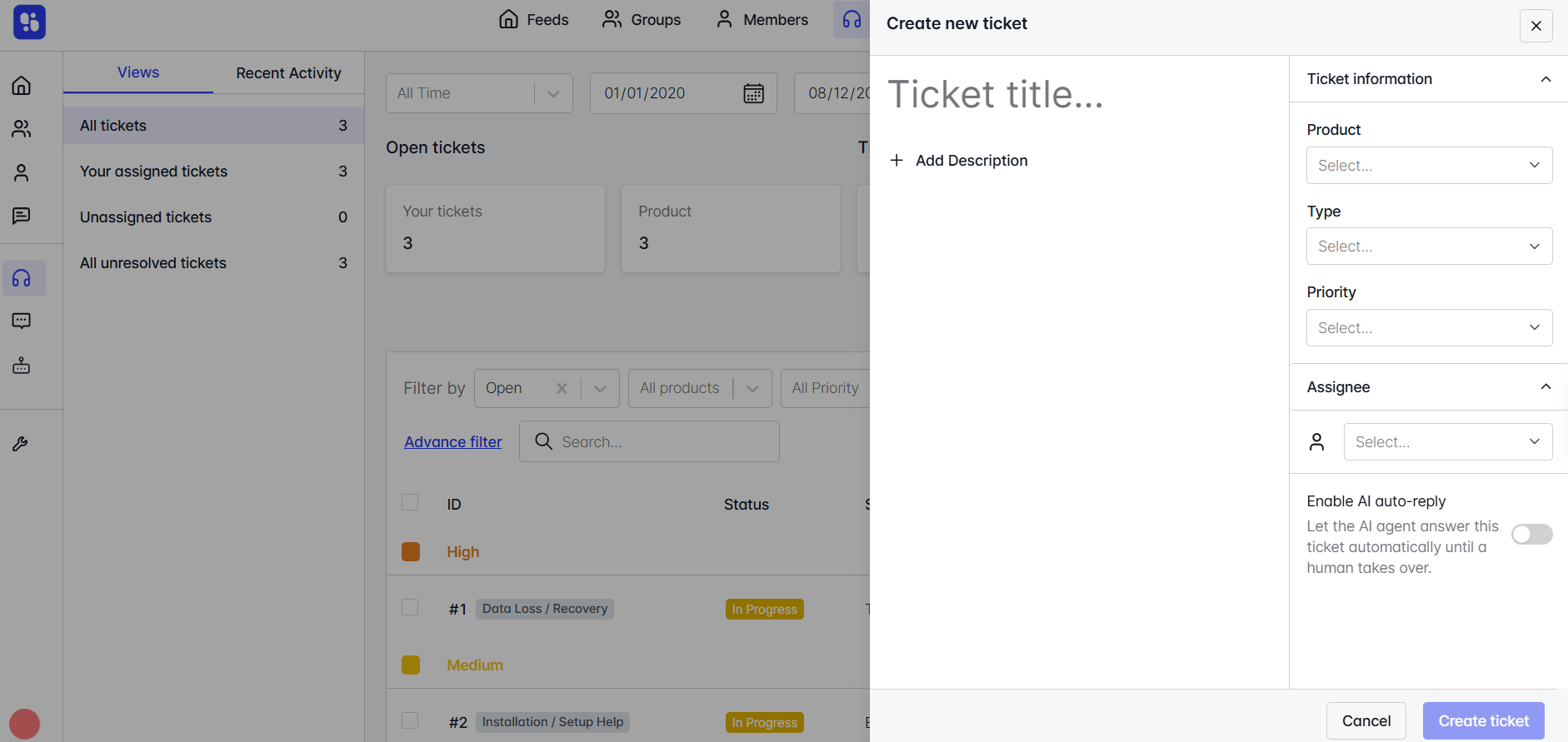Select the headset support icon in sidebar
The image size is (1568, 742).
pos(23,278)
